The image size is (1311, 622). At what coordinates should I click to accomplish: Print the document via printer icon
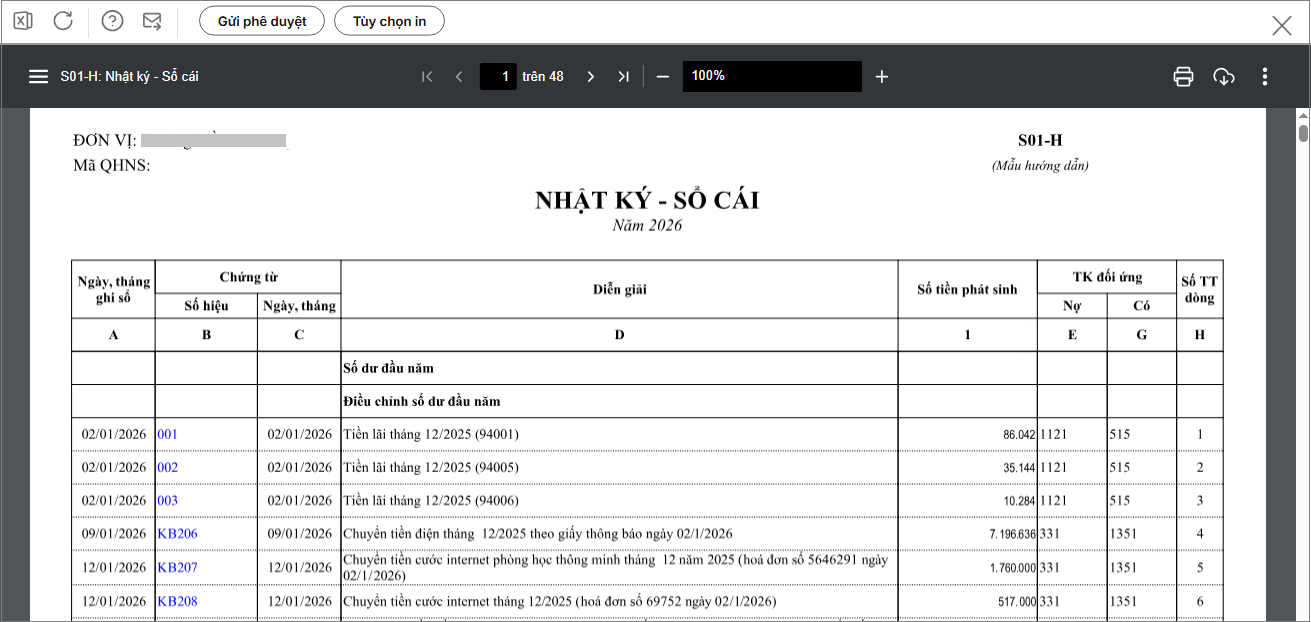1183,76
